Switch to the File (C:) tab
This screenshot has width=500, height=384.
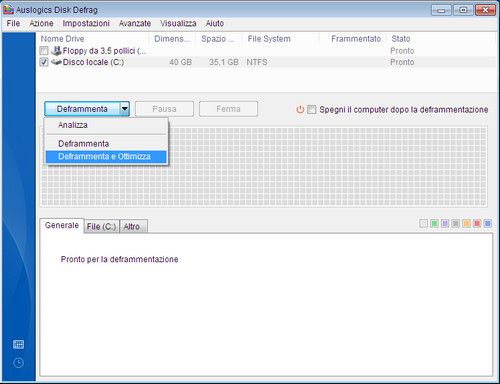pyautogui.click(x=101, y=227)
